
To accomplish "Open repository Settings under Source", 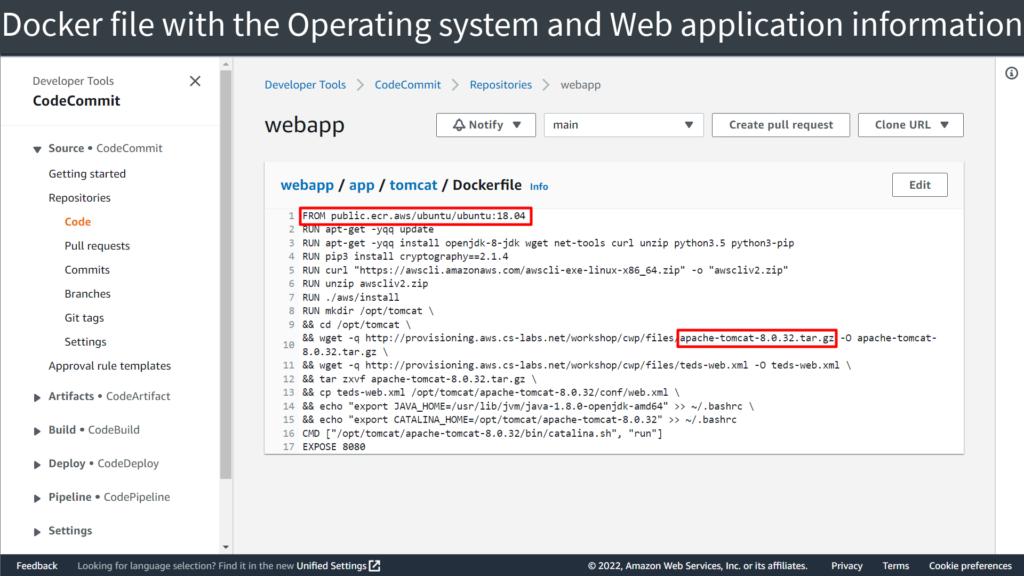I will [x=85, y=342].
